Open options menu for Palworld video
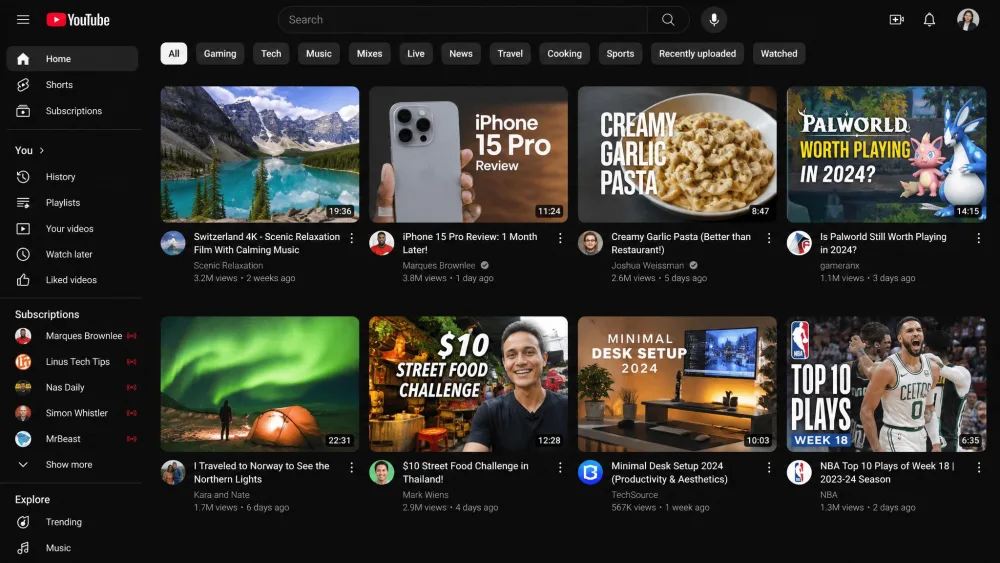This screenshot has width=1000, height=563. click(978, 238)
